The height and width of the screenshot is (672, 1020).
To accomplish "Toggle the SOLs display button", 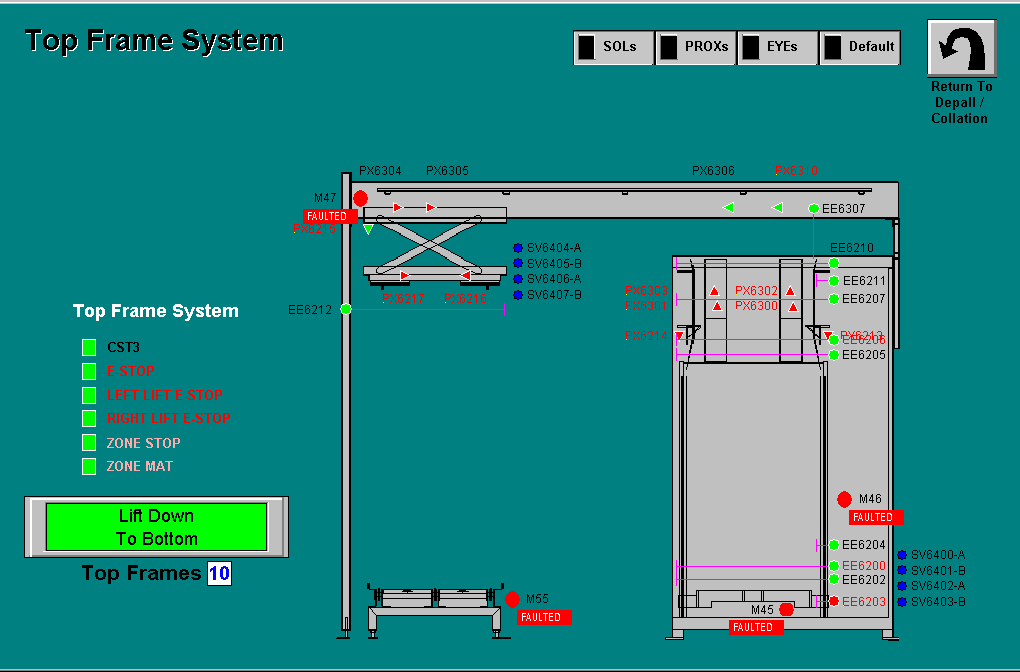I will 613,47.
